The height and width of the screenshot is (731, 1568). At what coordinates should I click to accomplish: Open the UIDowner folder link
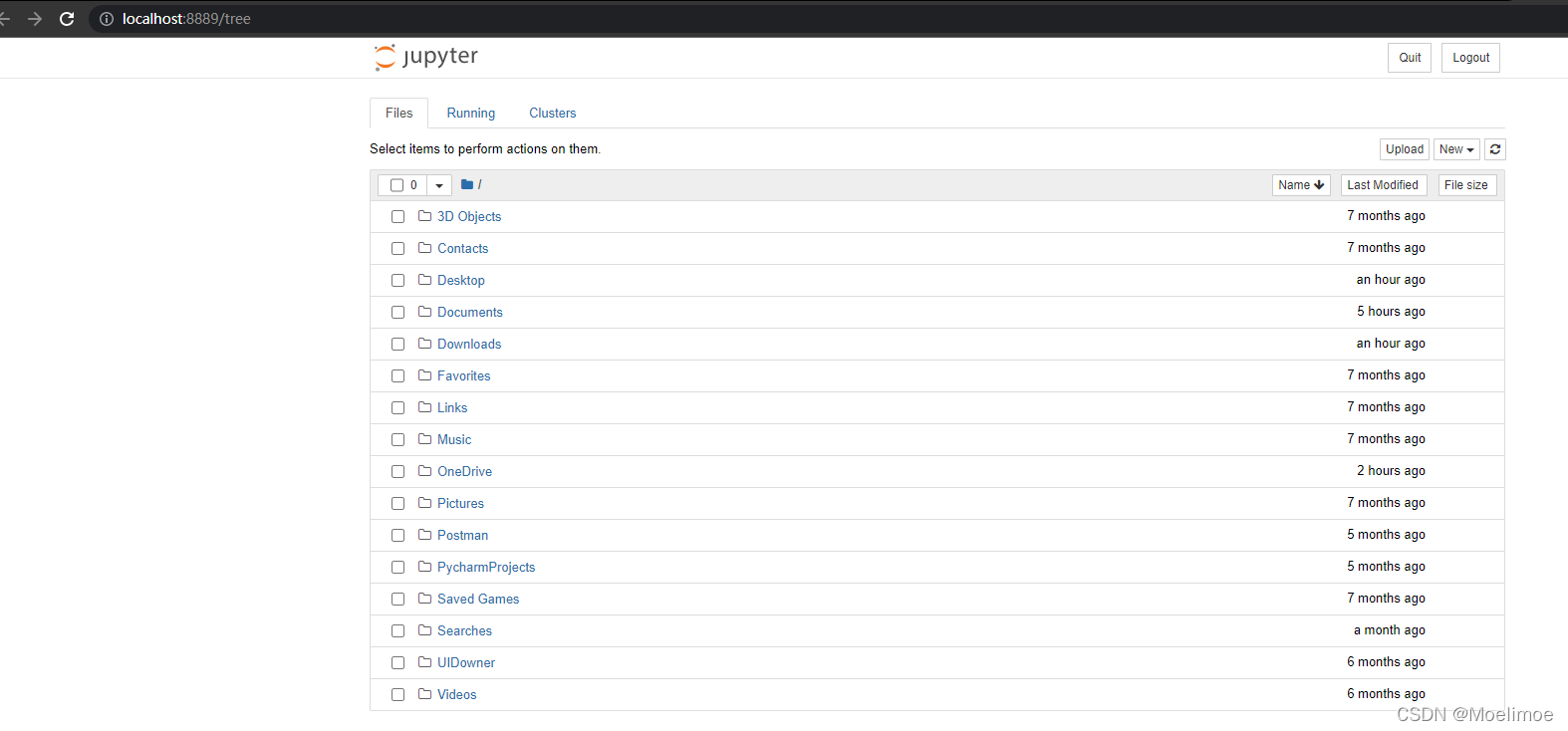[x=466, y=663]
